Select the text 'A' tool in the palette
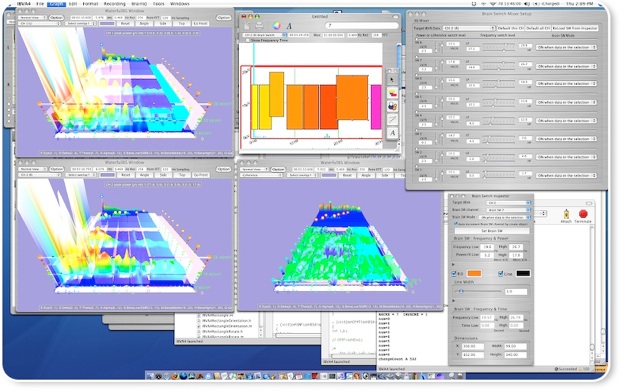This screenshot has width=622, height=392. [392, 133]
